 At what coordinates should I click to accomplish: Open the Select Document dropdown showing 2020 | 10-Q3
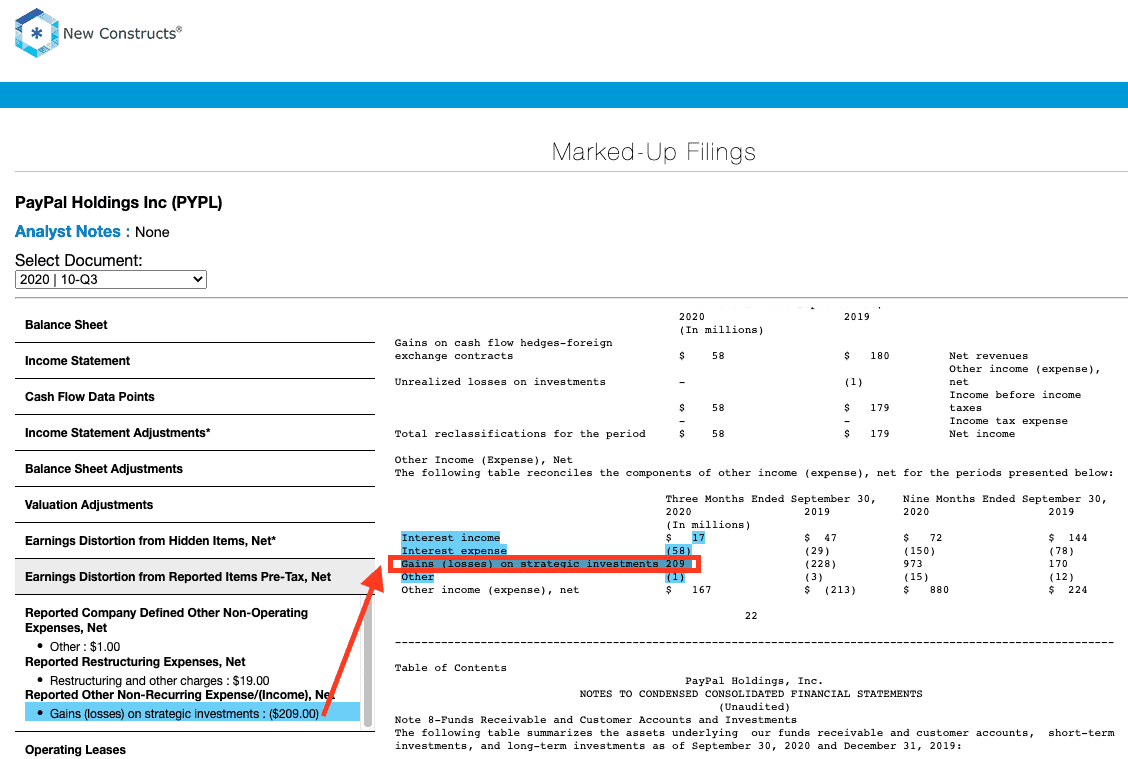click(x=111, y=279)
